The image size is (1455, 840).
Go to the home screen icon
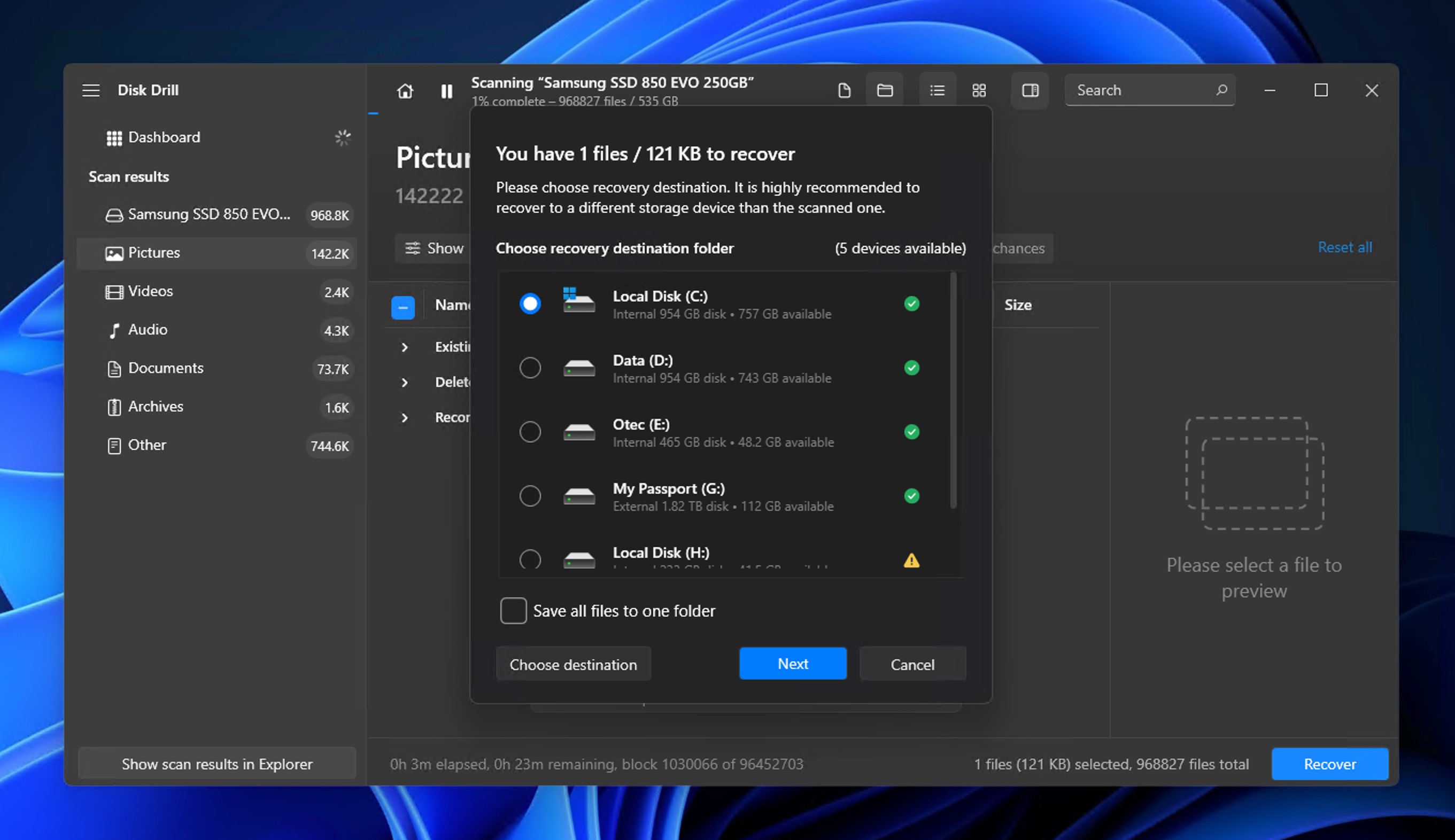(405, 91)
